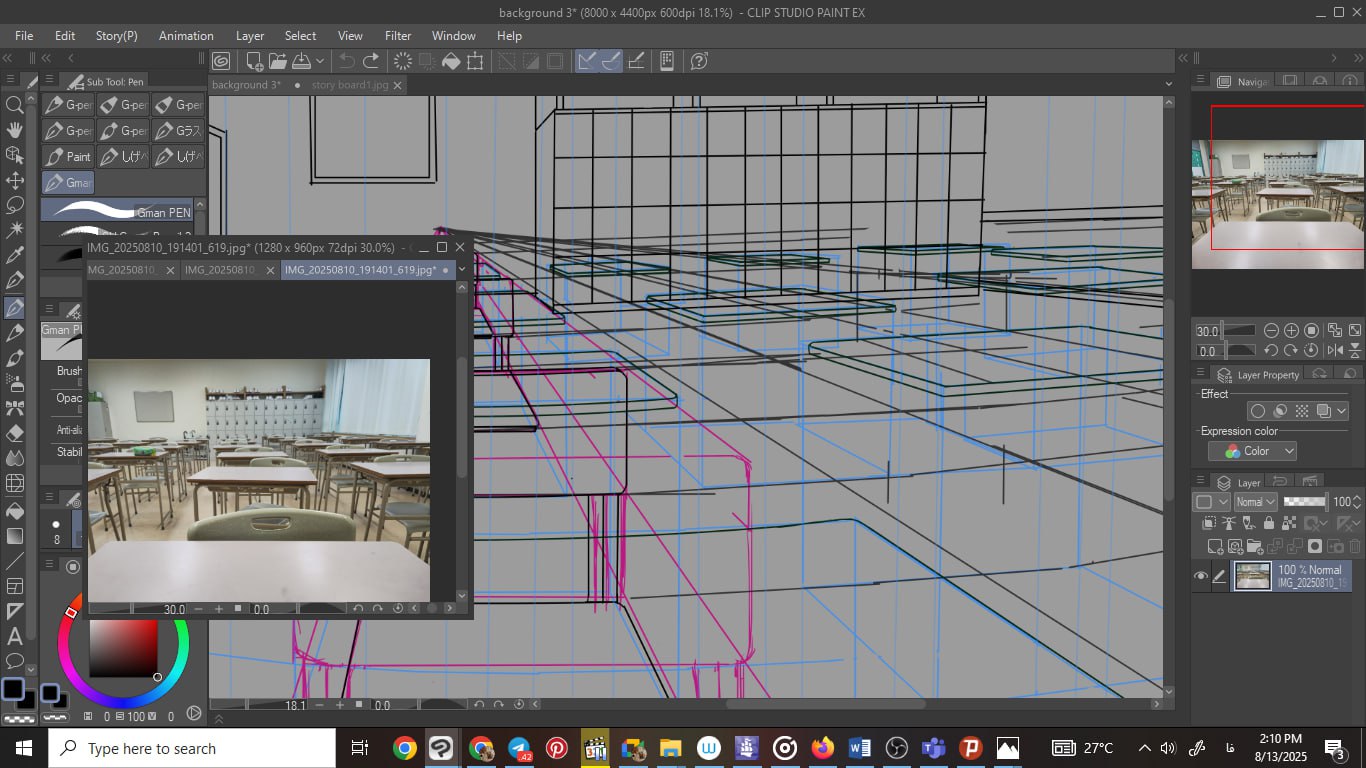Screen dimensions: 1366x768
Task: Click the Undo arrow in command bar
Action: pos(347,61)
